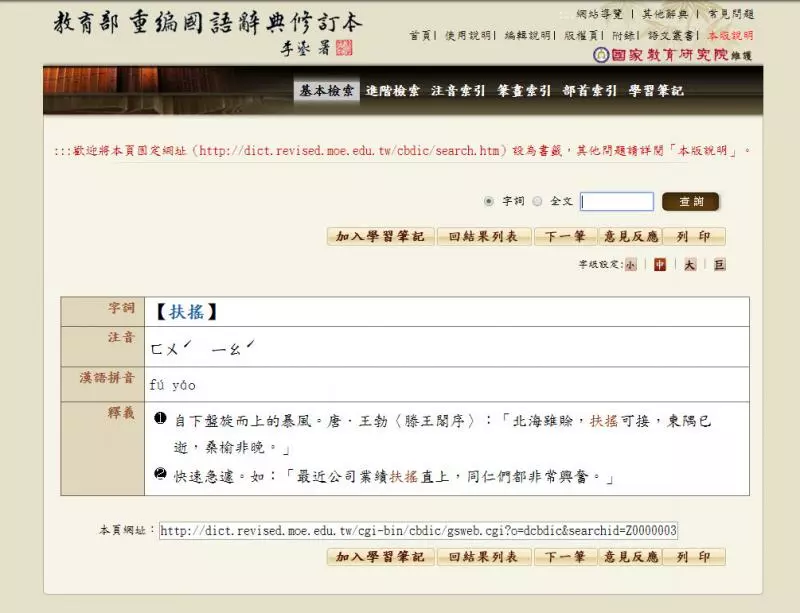The width and height of the screenshot is (800, 613).
Task: Set font size to 小
Action: (631, 265)
